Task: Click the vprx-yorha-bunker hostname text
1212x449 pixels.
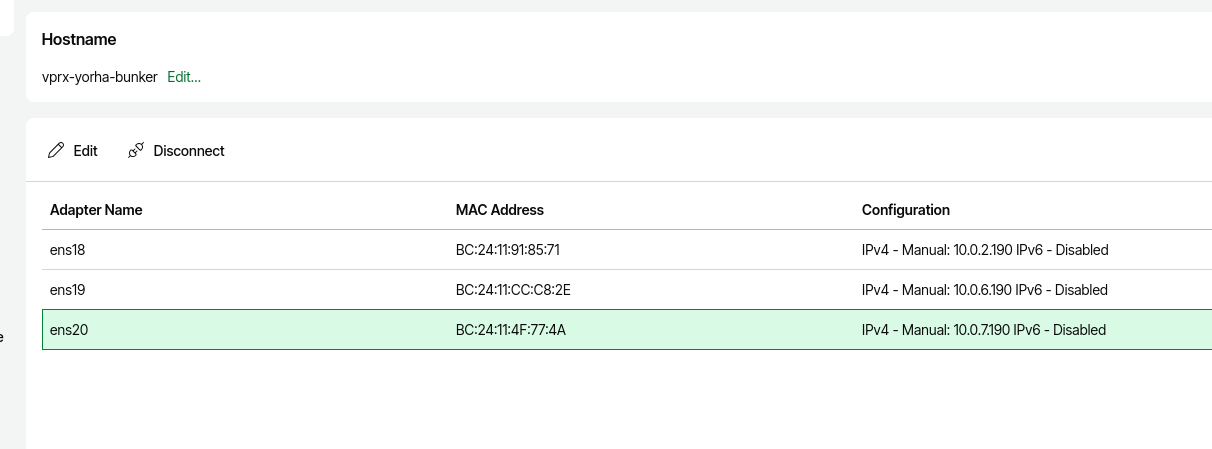Action: pos(100,77)
